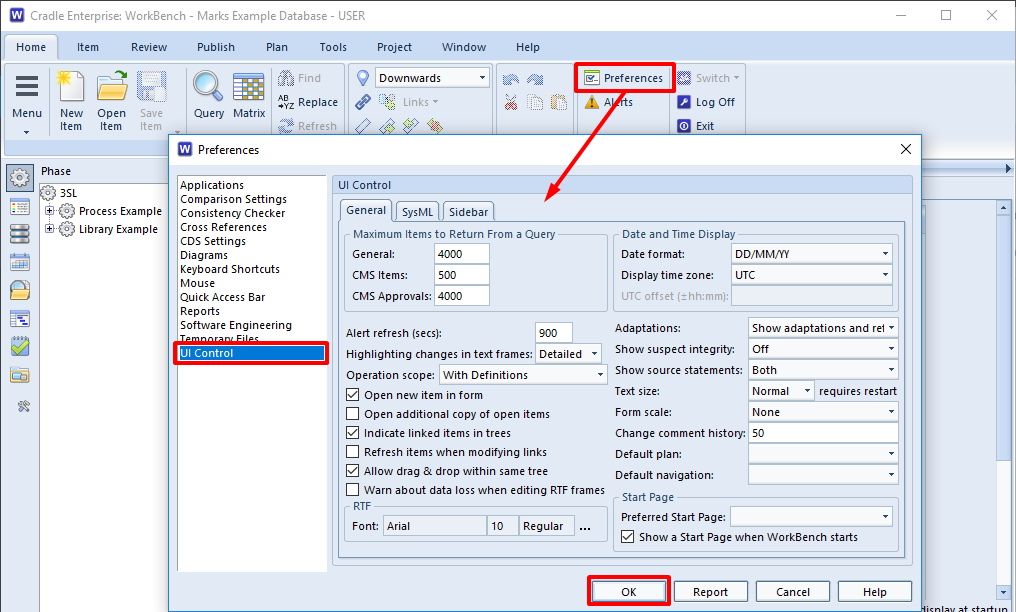Image resolution: width=1016 pixels, height=612 pixels.
Task: Click the calendar sidebar icon
Action: coord(20,262)
